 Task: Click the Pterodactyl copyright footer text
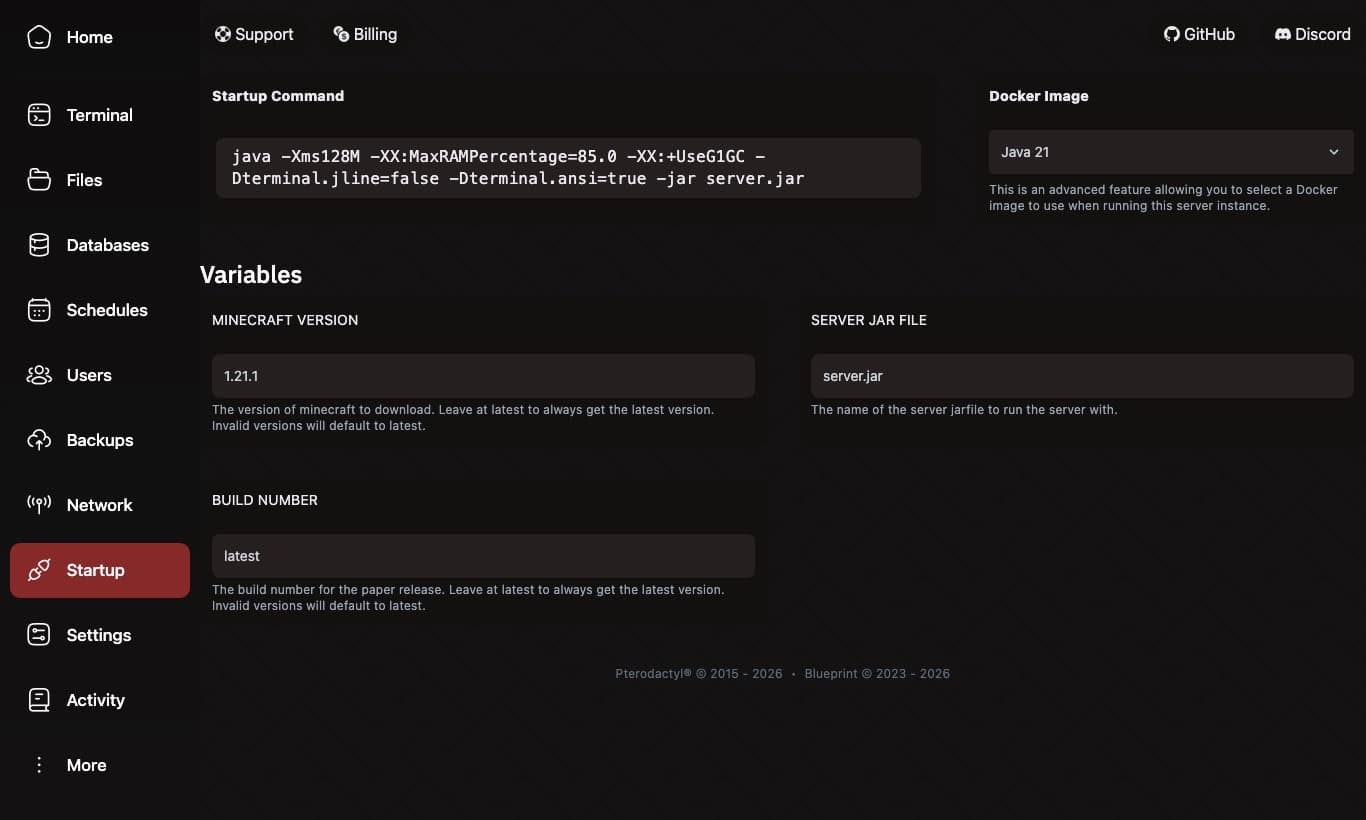point(699,674)
